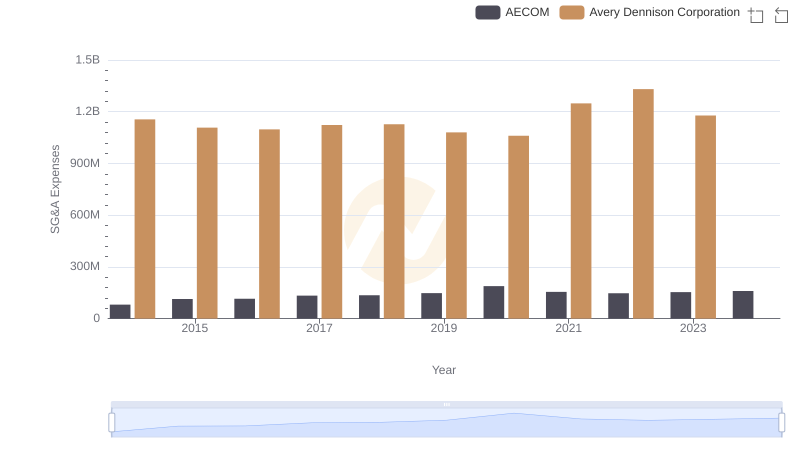
Task: Click the data zoom top move handle
Action: click(x=446, y=404)
